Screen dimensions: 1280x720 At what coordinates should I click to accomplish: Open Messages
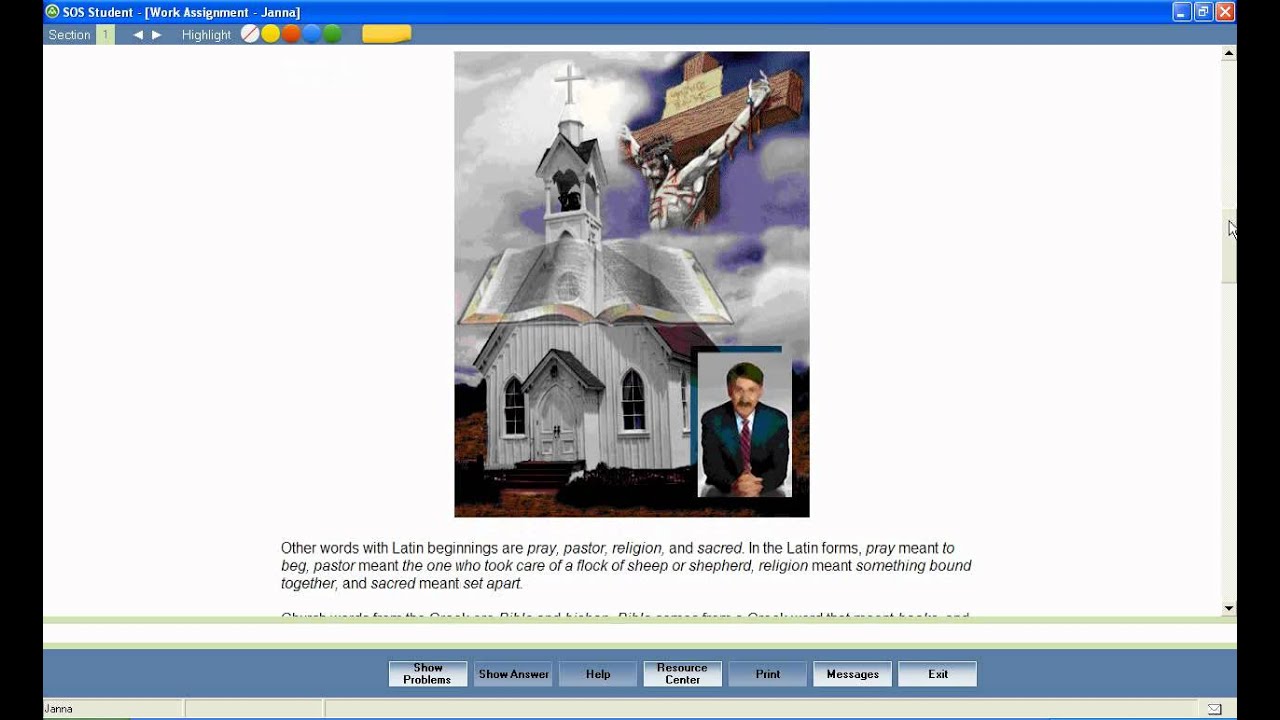coord(853,674)
